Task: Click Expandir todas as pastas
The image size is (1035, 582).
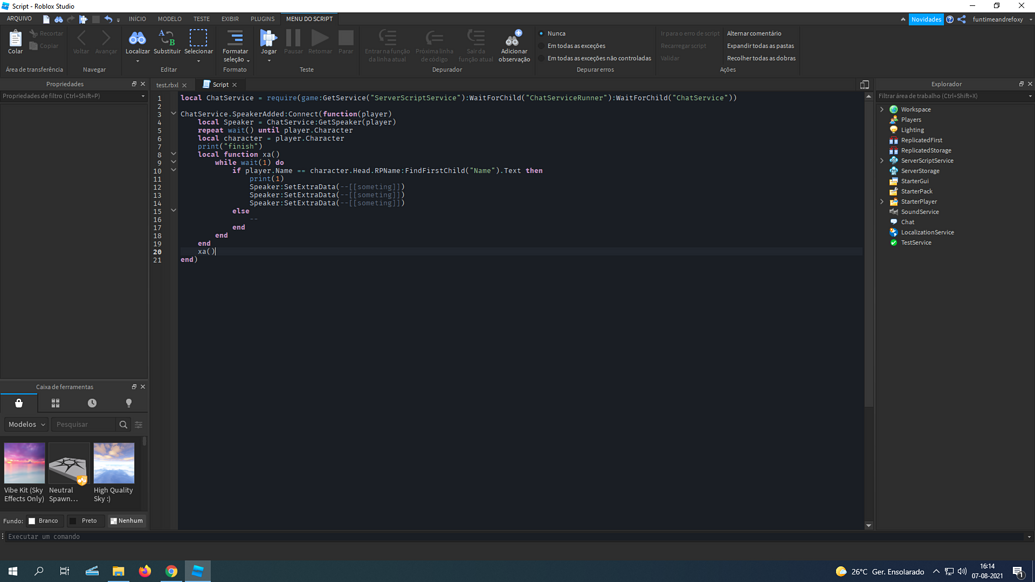Action: pyautogui.click(x=760, y=46)
